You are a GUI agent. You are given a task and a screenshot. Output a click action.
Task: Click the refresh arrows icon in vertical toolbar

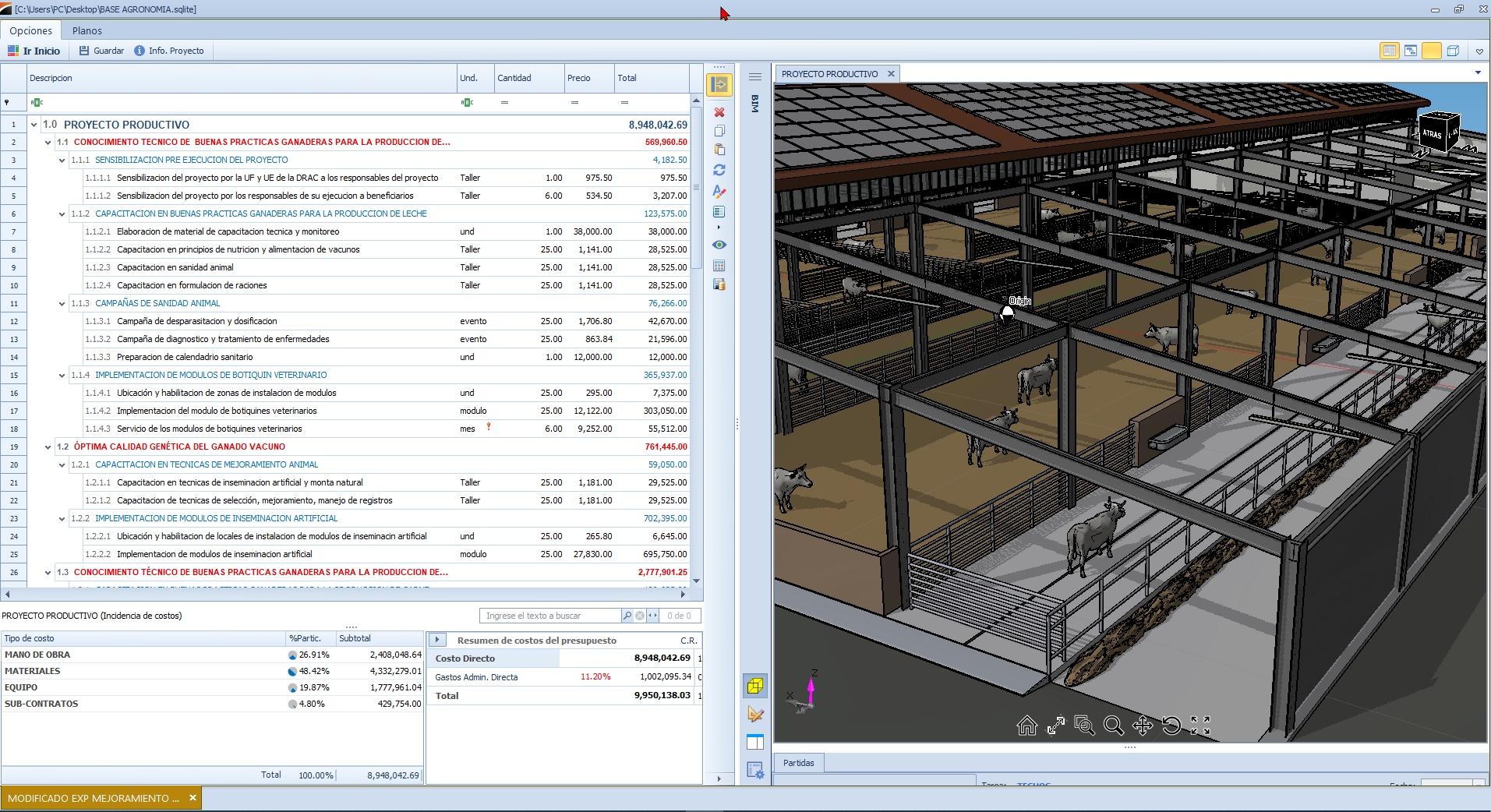click(719, 170)
